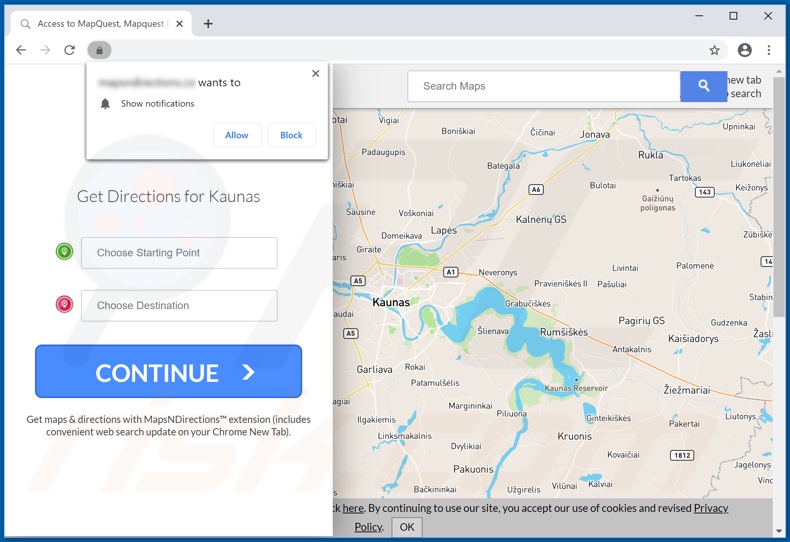The image size is (790, 542).
Task: Click the Get Directions for Kaunas heading
Action: 168,196
